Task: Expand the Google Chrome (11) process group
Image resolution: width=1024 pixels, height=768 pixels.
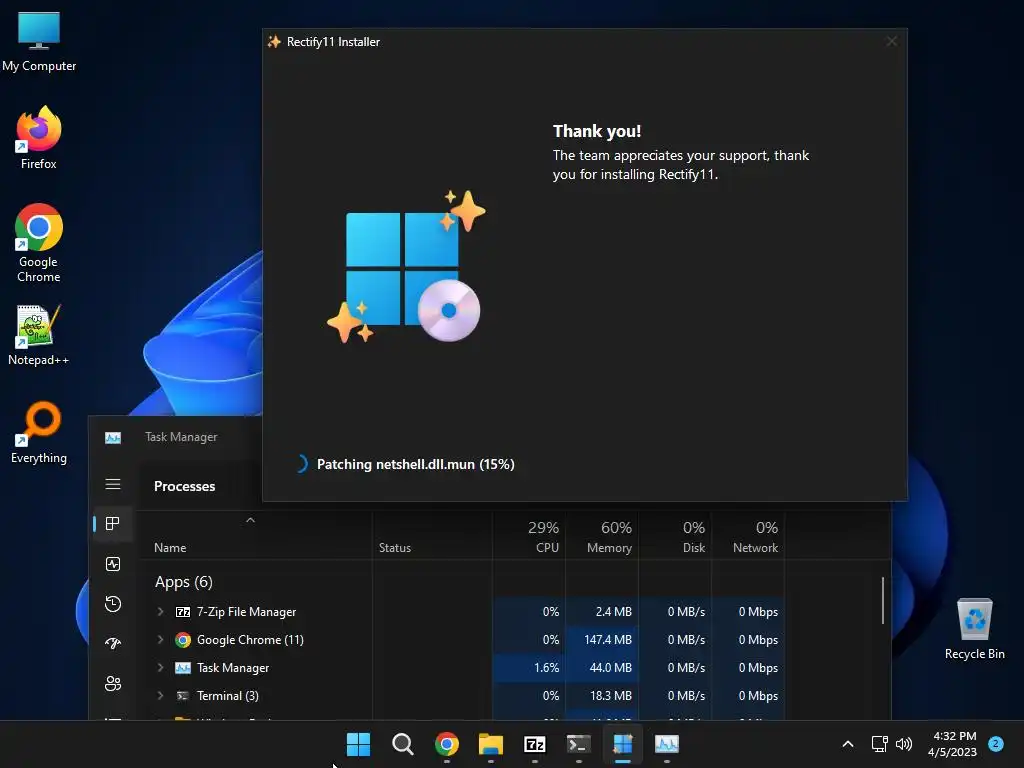Action: point(161,639)
